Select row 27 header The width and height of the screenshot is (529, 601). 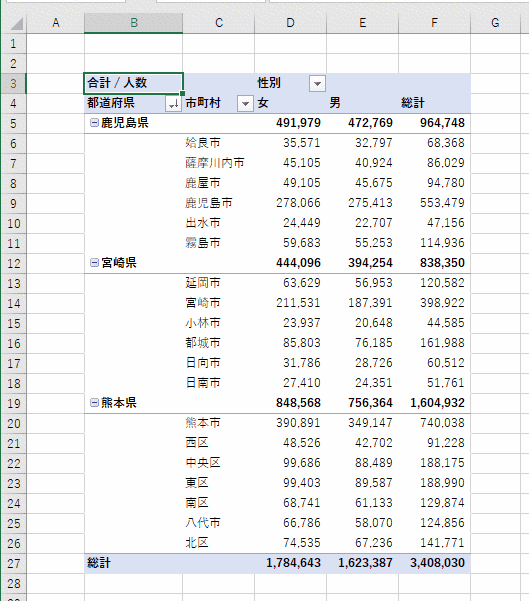tap(13, 563)
